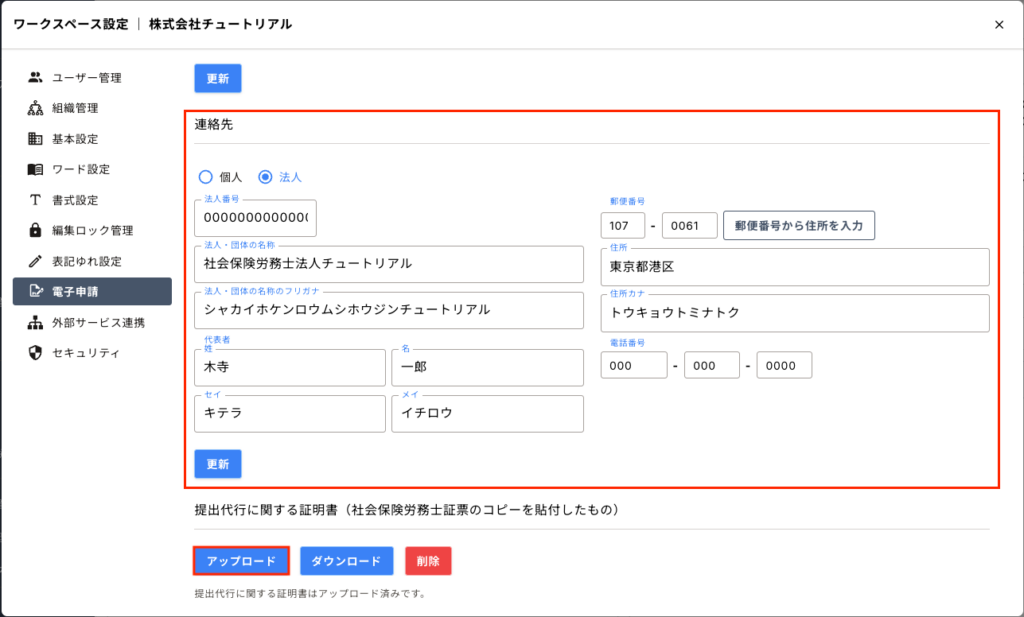Click the T icon for 書式設定
Screen dimensions: 1024x617
[35, 200]
